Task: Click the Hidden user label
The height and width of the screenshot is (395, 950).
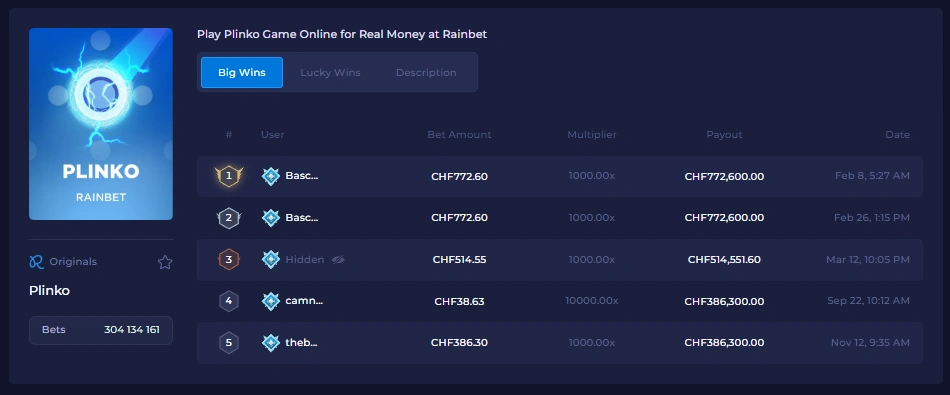Action: 305,259
